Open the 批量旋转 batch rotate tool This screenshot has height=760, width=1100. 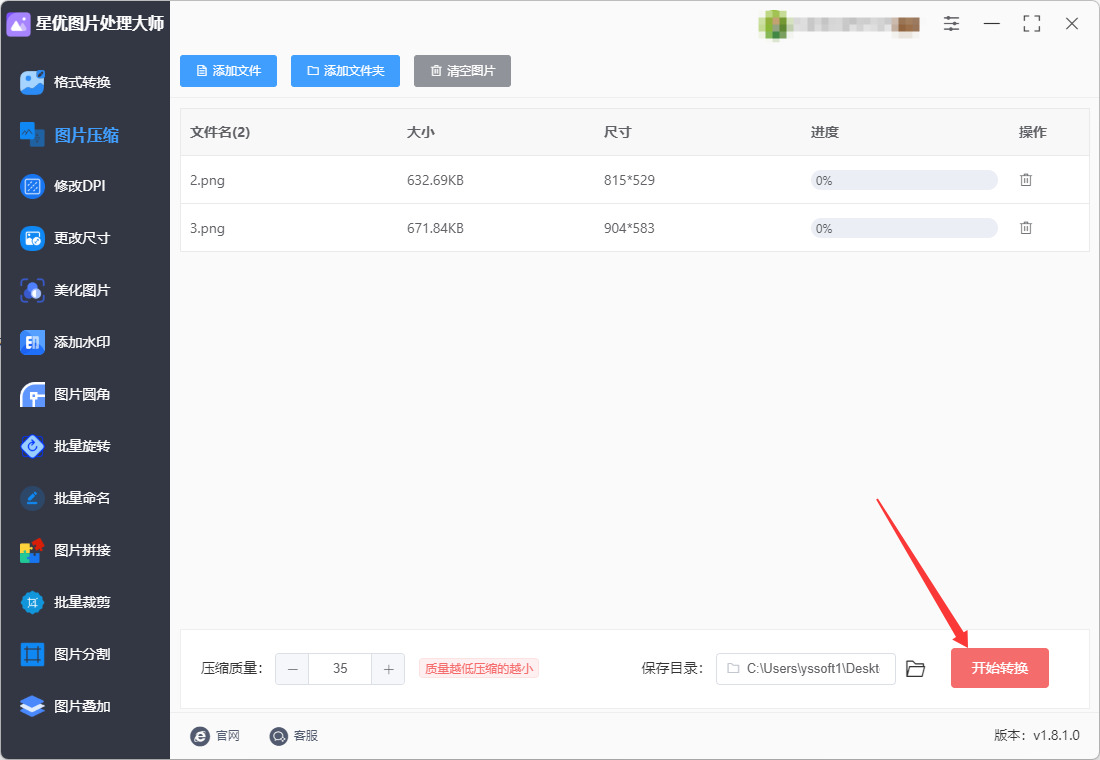(65, 446)
